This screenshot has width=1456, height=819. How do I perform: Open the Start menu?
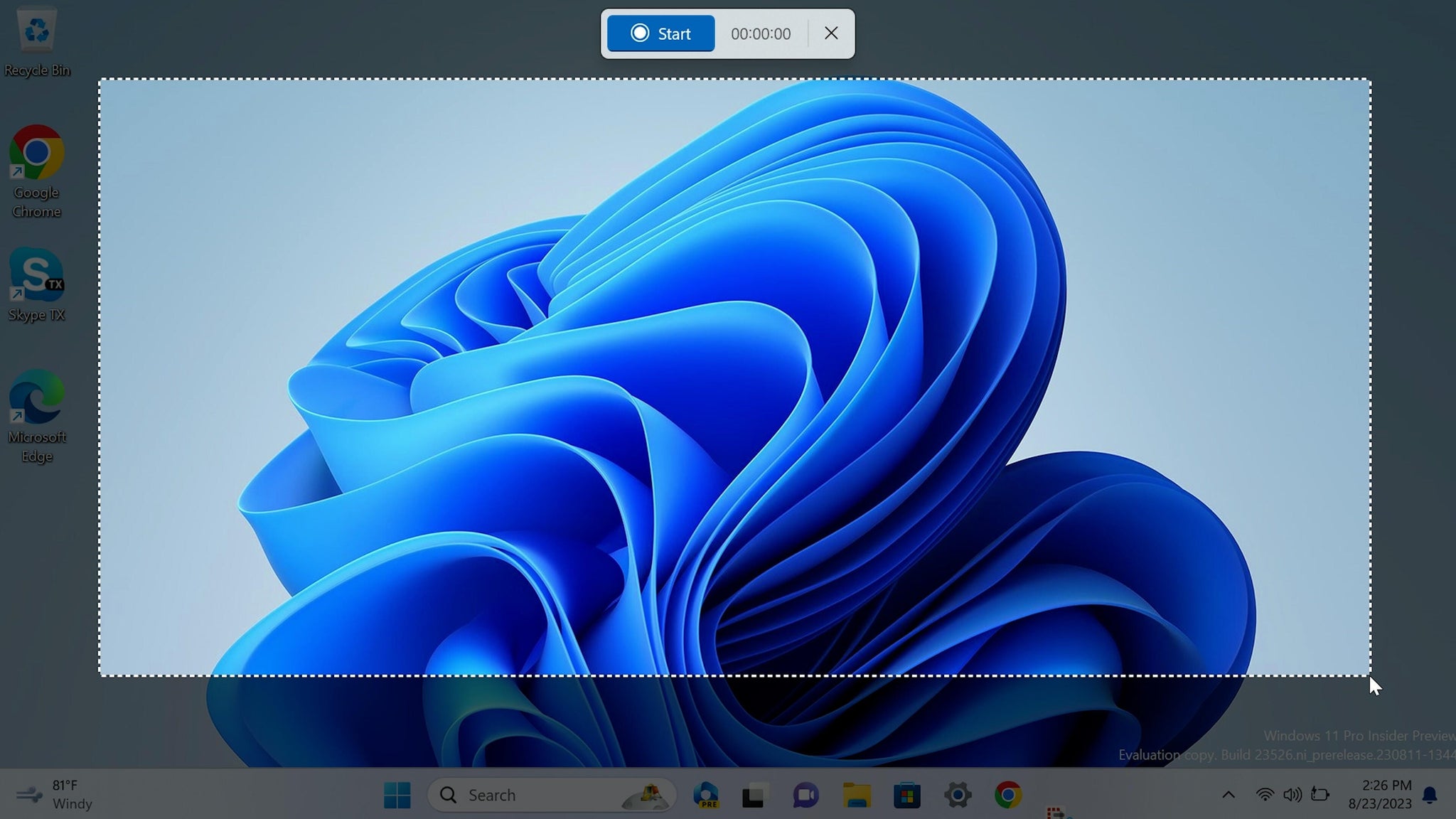pos(396,794)
